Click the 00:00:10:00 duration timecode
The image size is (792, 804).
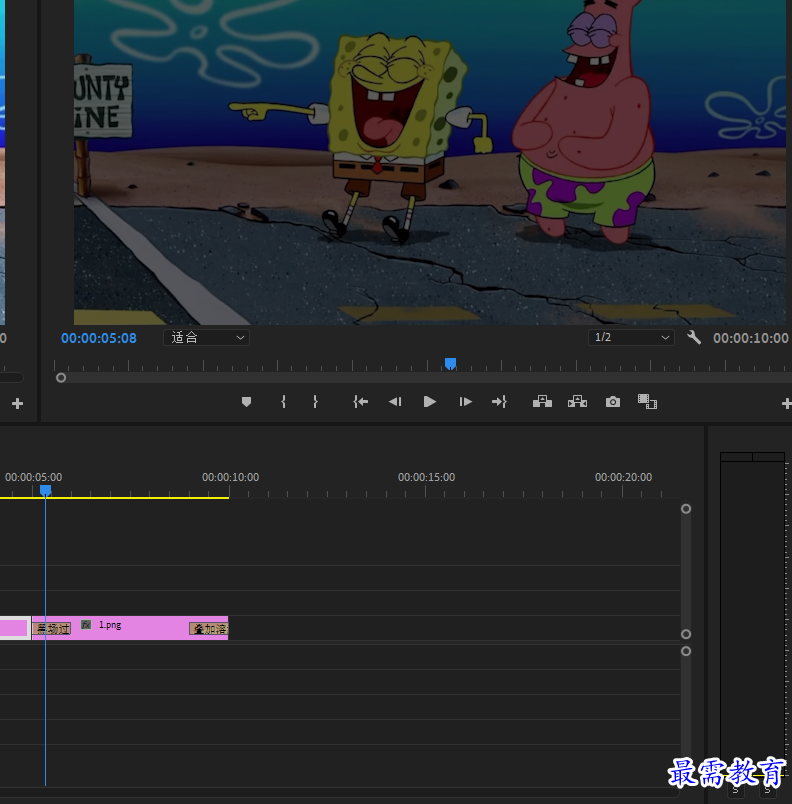[x=750, y=338]
